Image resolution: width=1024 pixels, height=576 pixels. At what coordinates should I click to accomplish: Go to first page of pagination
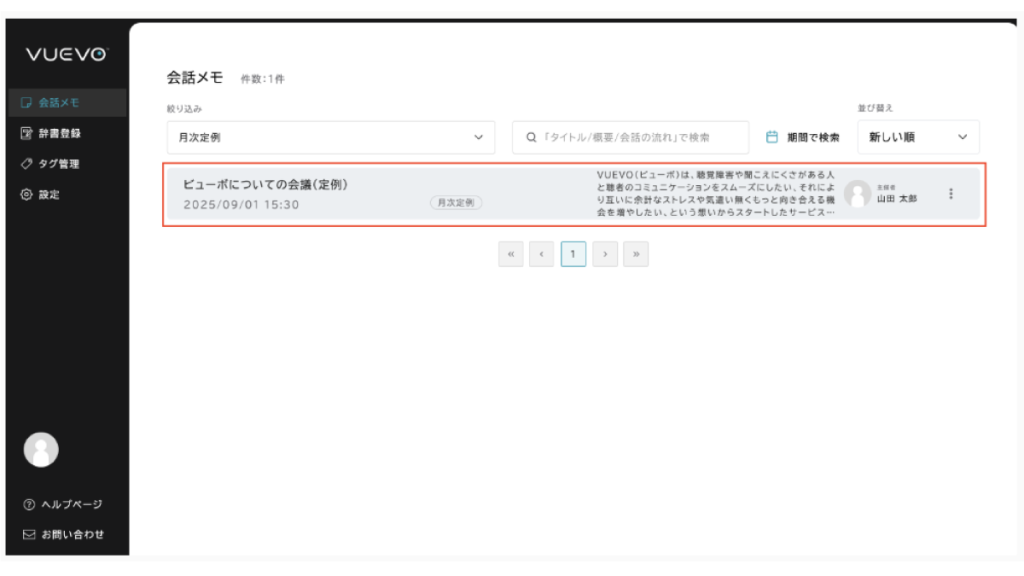(x=511, y=255)
